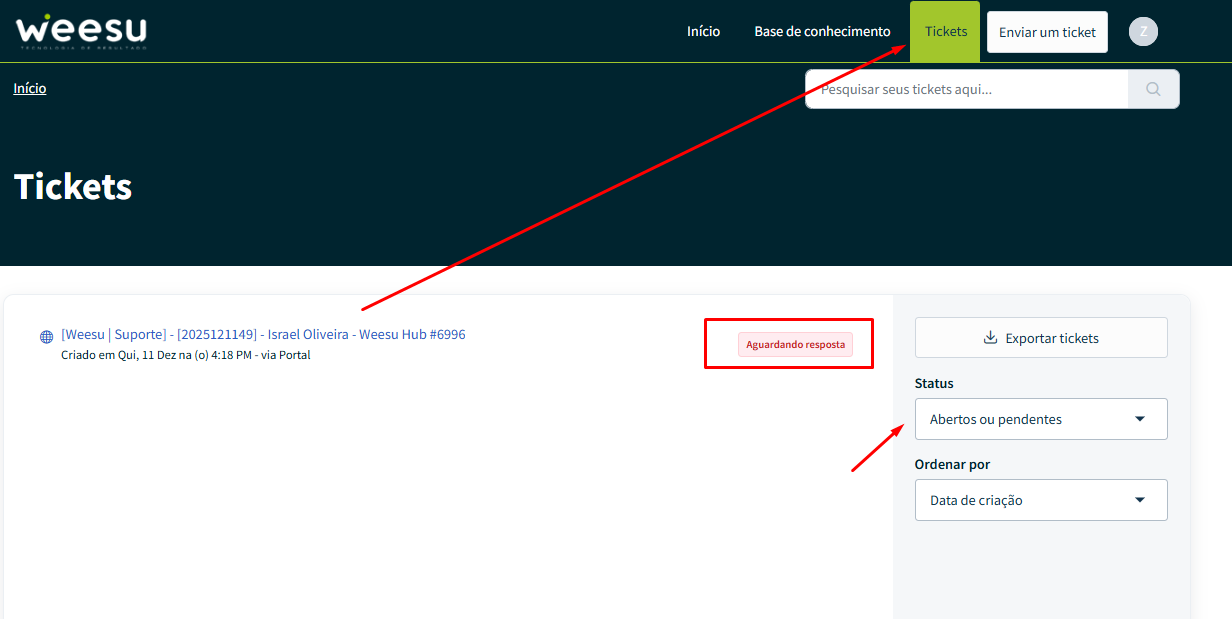
Task: Click the Aguardando resposta status badge
Action: click(x=795, y=344)
